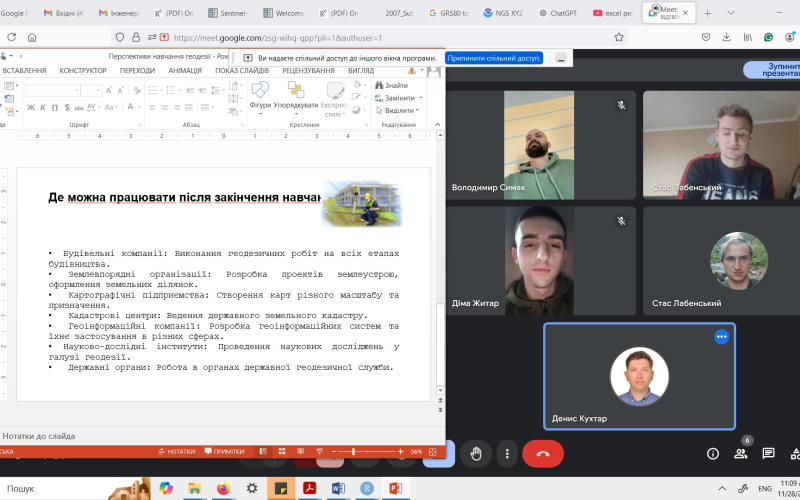Toggle strikethrough abc formatting
The height and width of the screenshot is (500, 800).
point(79,107)
